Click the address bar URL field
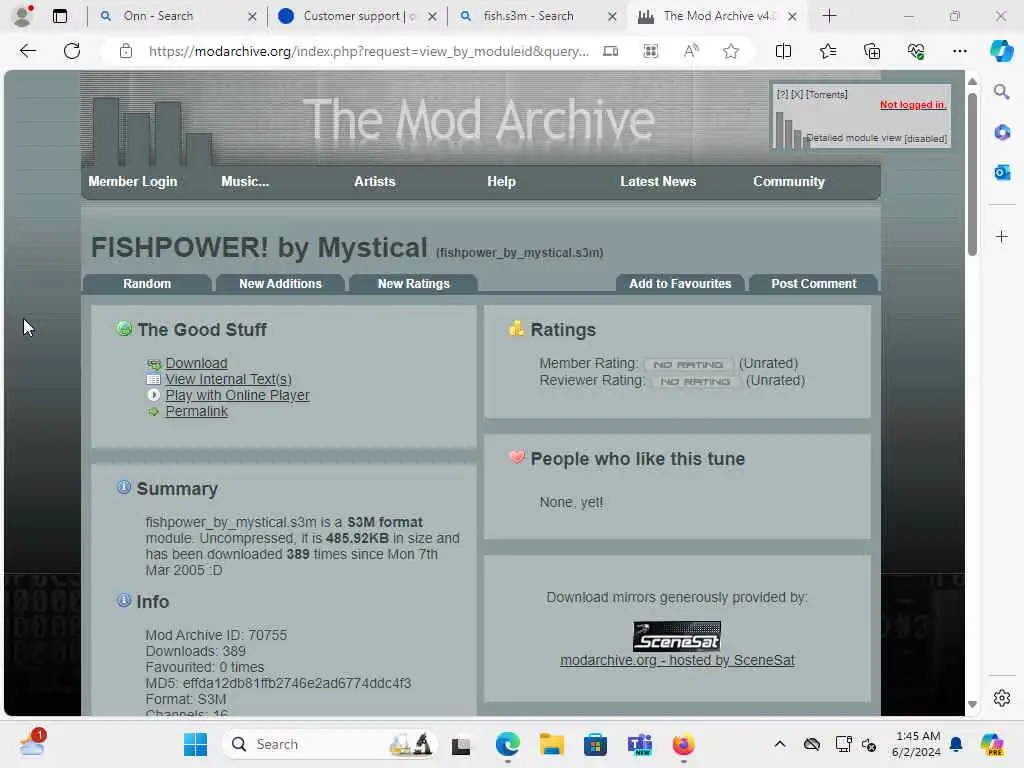Viewport: 1024px width, 768px height. 368,51
